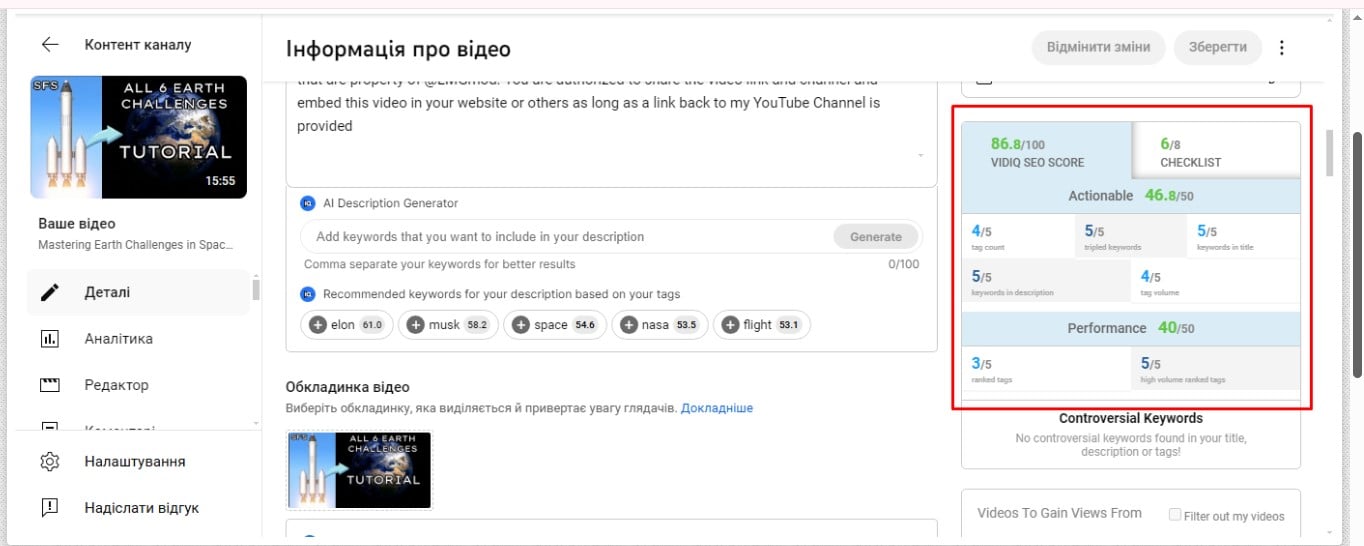The image size is (1364, 546).
Task: Type in the AI description keywords field
Action: click(565, 237)
